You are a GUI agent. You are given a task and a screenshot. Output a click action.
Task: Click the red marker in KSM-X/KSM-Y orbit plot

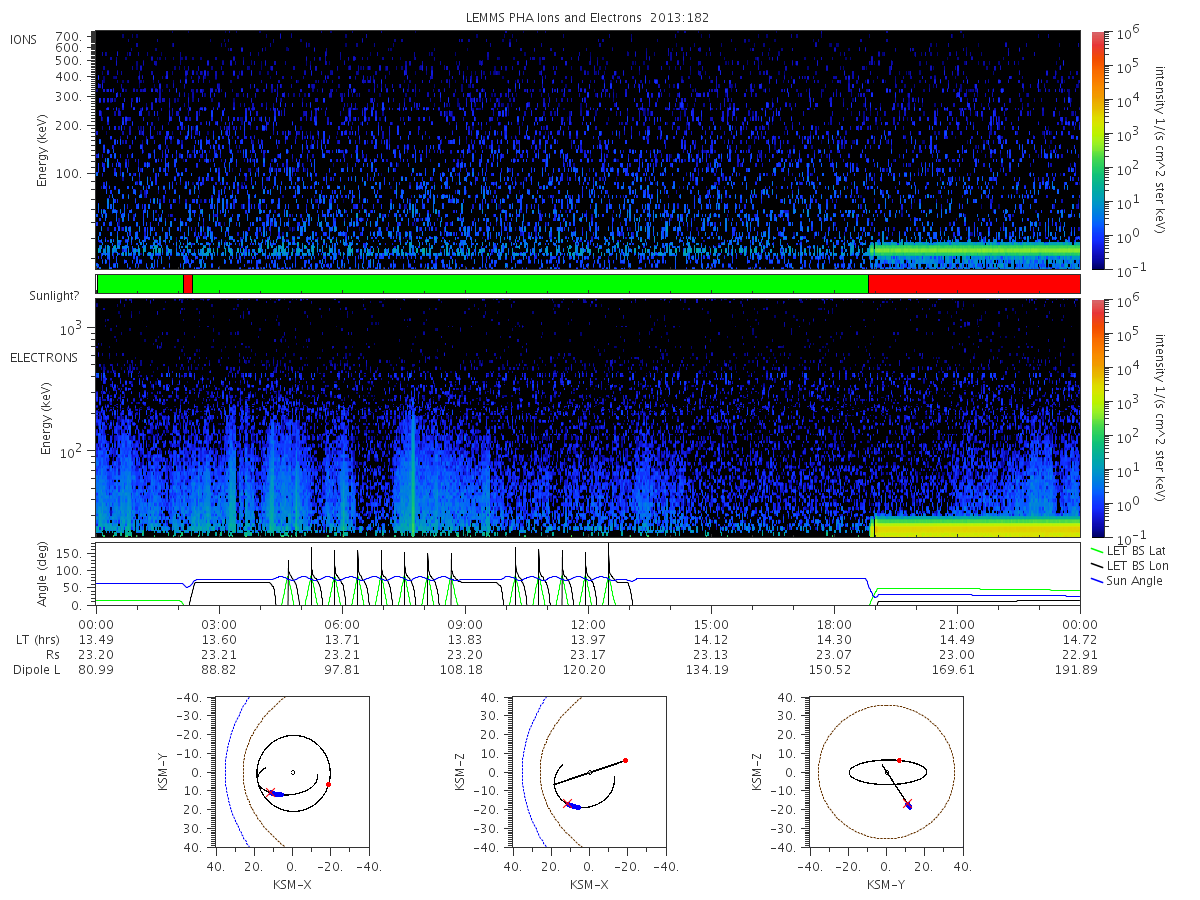click(x=328, y=784)
